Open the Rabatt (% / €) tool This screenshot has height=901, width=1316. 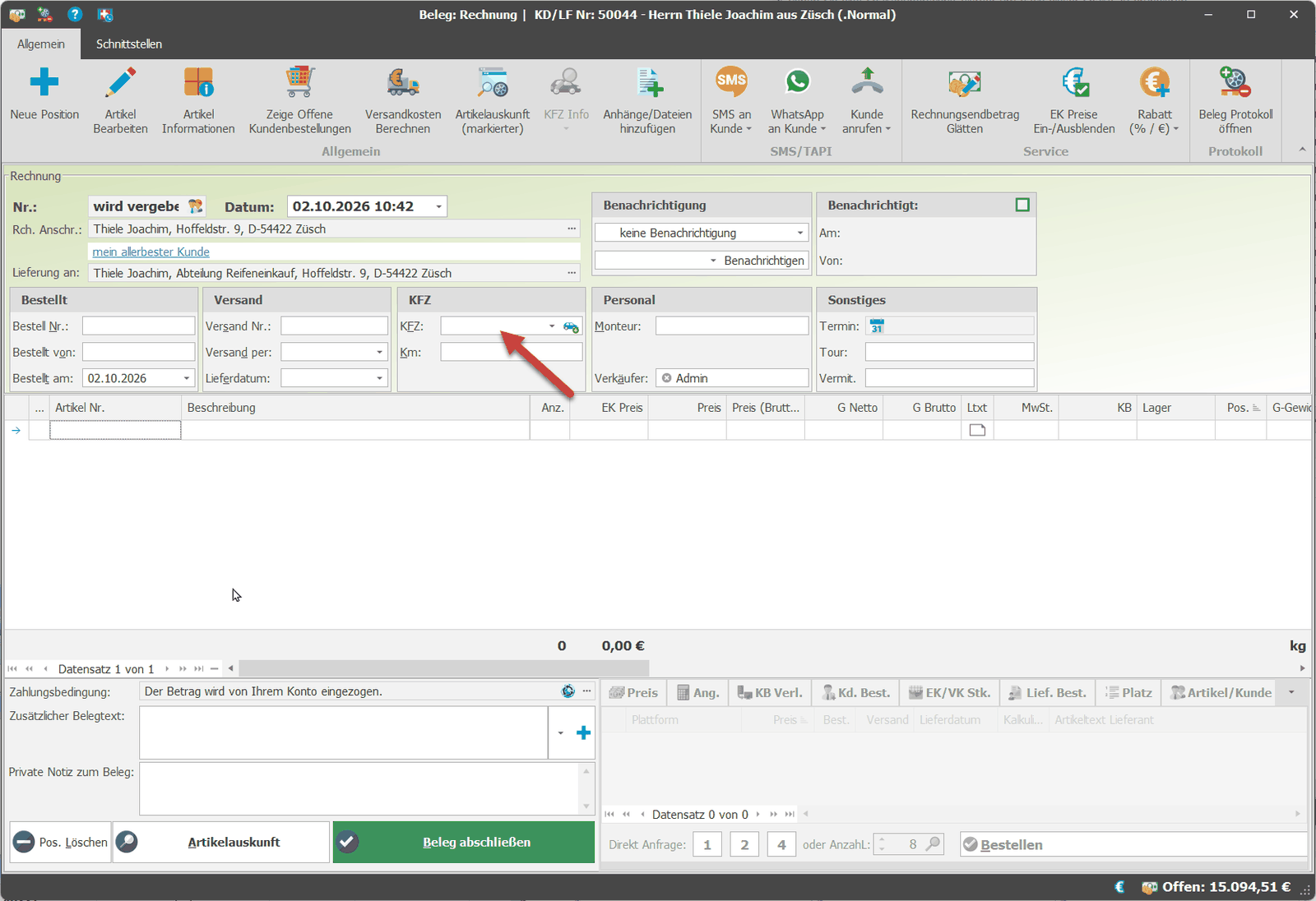1155,100
